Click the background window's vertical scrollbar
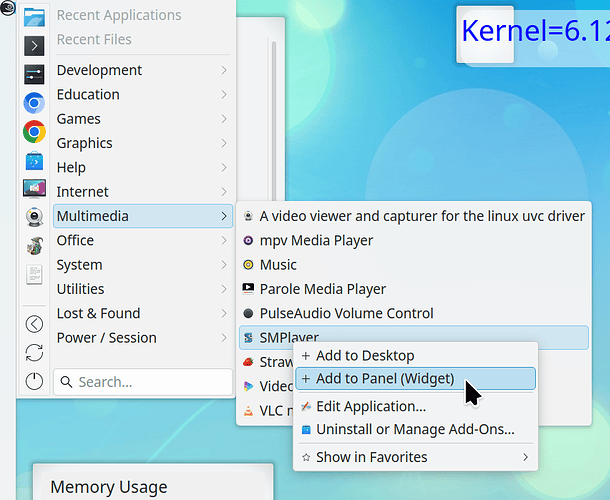 click(x=274, y=121)
